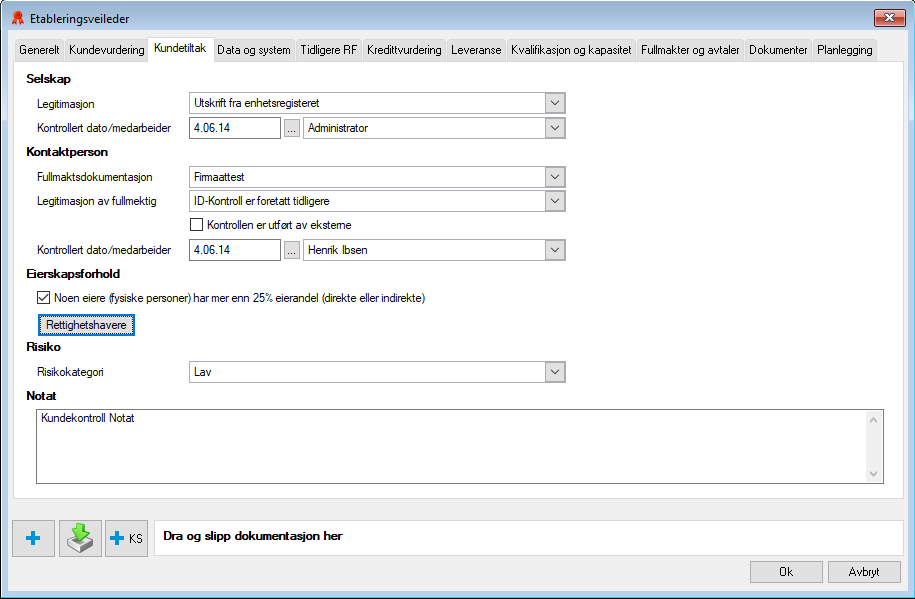Open date picker for Kontaktperson control date
This screenshot has width=915, height=599.
[292, 250]
